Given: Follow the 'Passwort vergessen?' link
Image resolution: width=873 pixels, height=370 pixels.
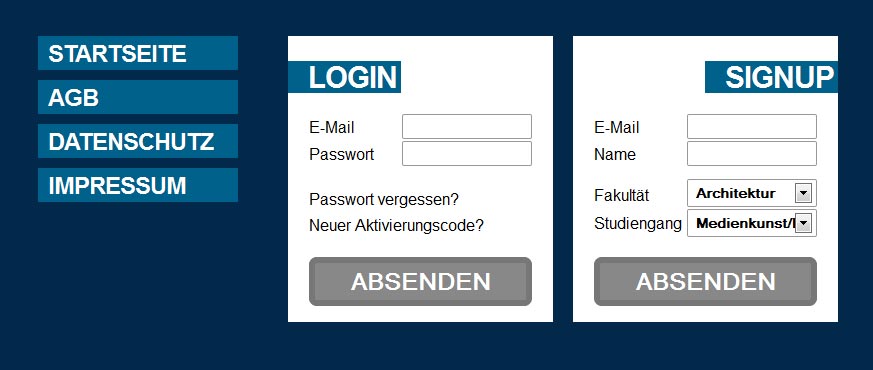Looking at the screenshot, I should point(384,200).
